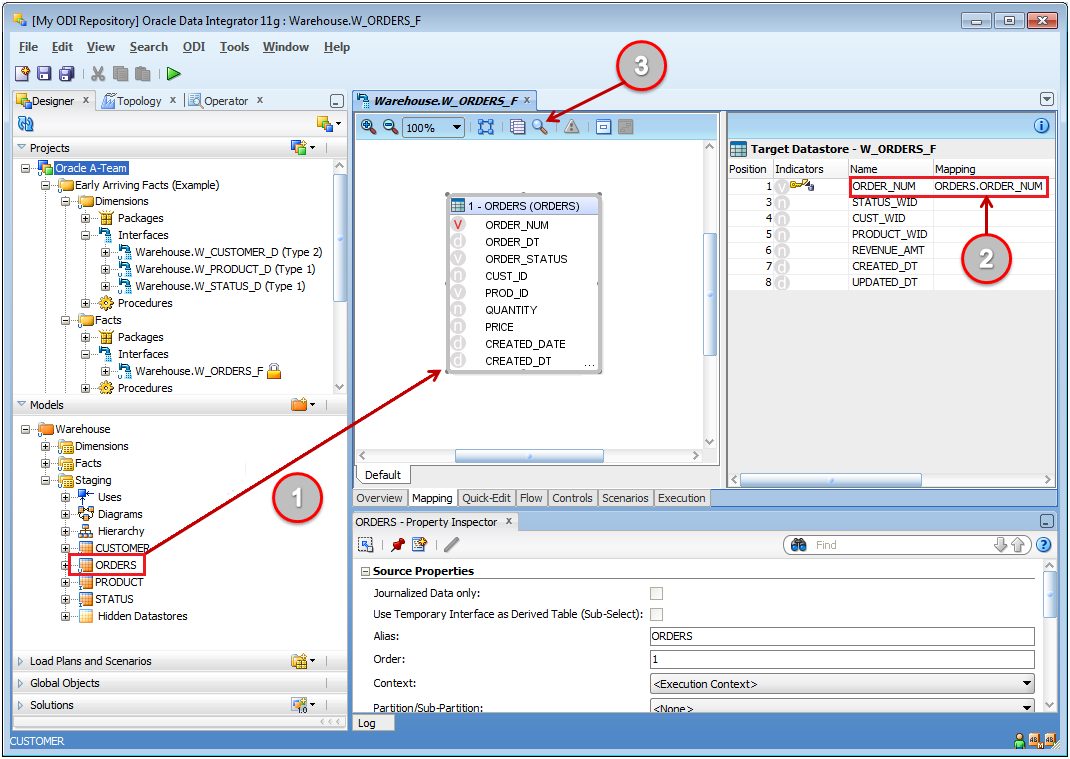1070x759 pixels.
Task: Click the green Run button in toolbar
Action: tap(174, 74)
